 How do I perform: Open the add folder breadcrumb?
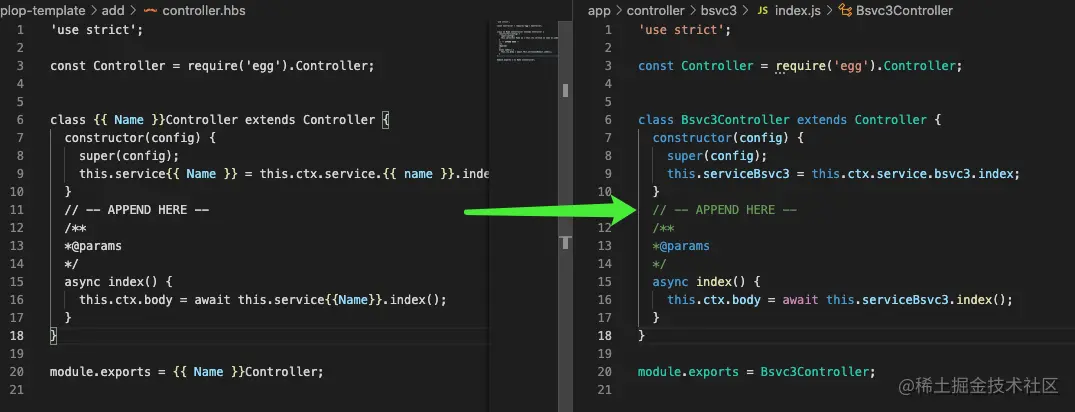pyautogui.click(x=113, y=11)
